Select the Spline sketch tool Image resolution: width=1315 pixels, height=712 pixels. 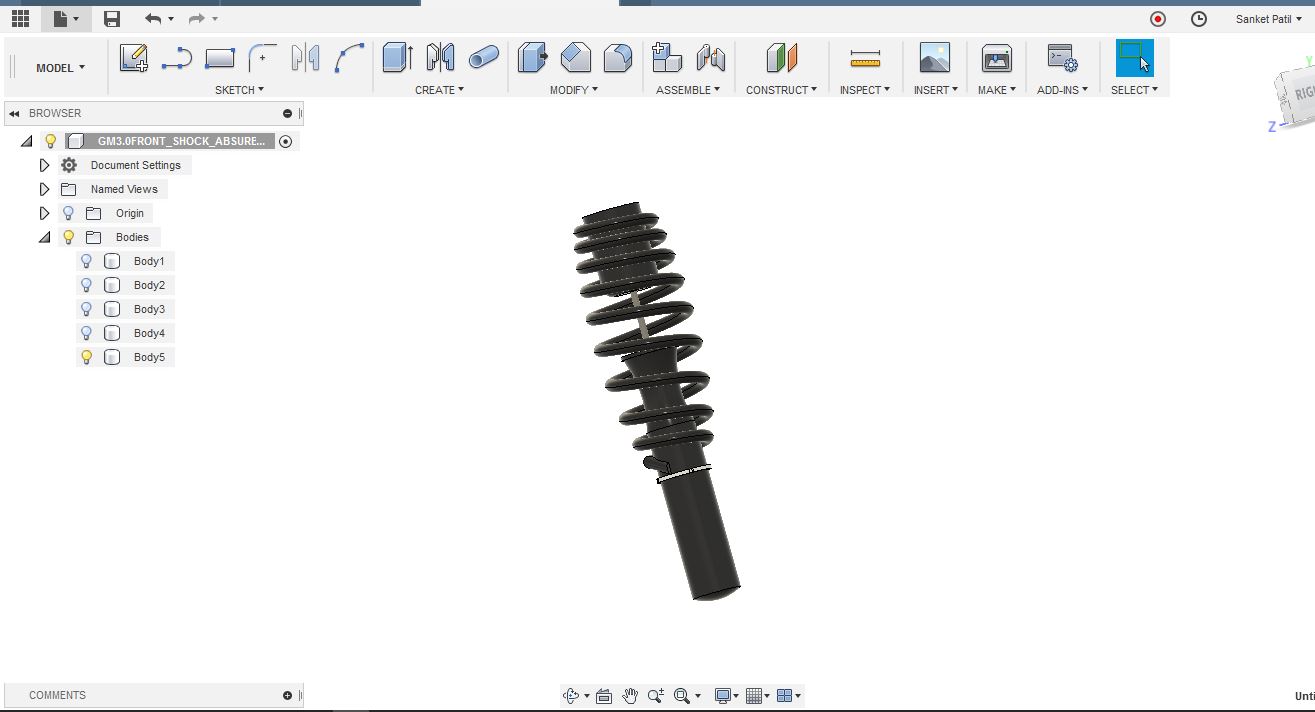tap(348, 58)
